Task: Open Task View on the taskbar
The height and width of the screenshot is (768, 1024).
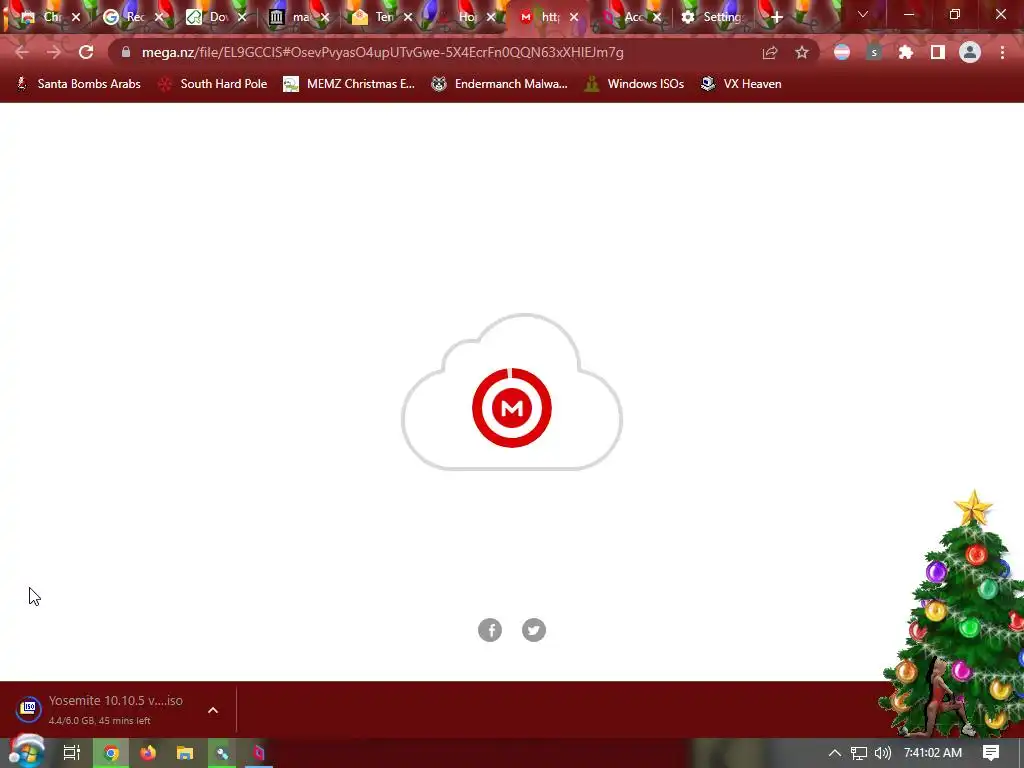Action: coord(72,753)
